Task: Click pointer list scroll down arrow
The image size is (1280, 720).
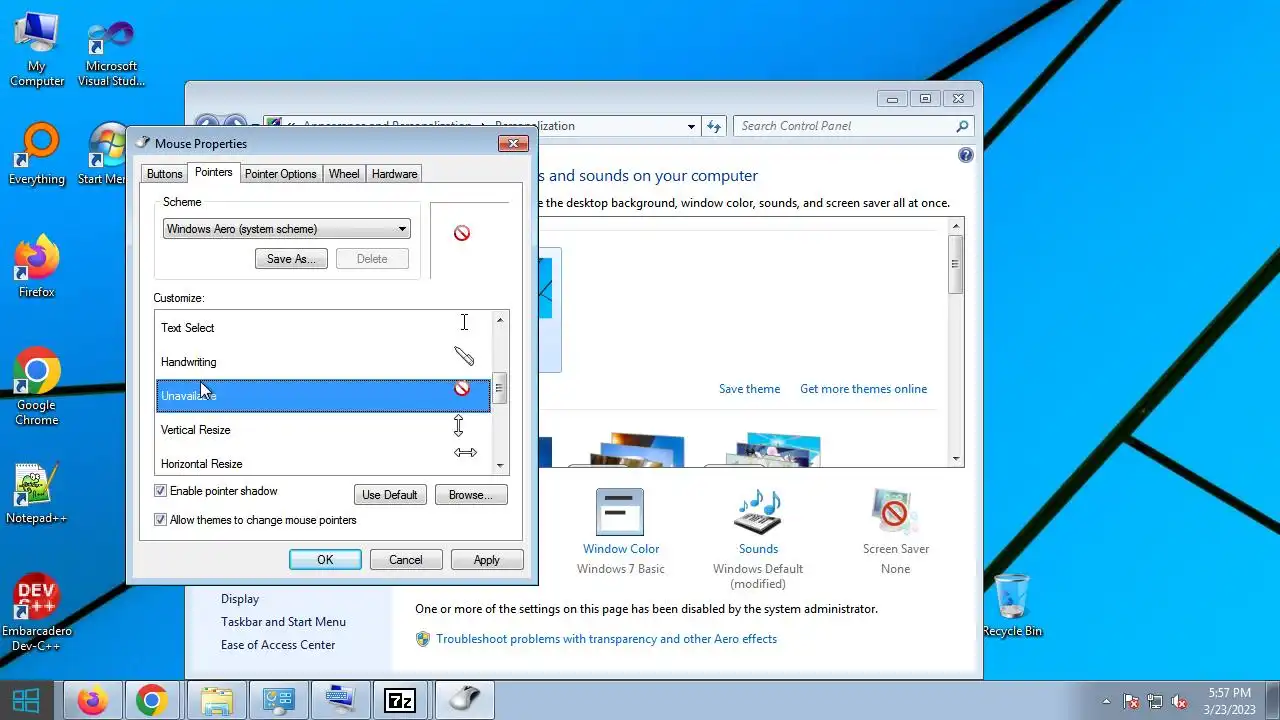Action: pos(500,465)
